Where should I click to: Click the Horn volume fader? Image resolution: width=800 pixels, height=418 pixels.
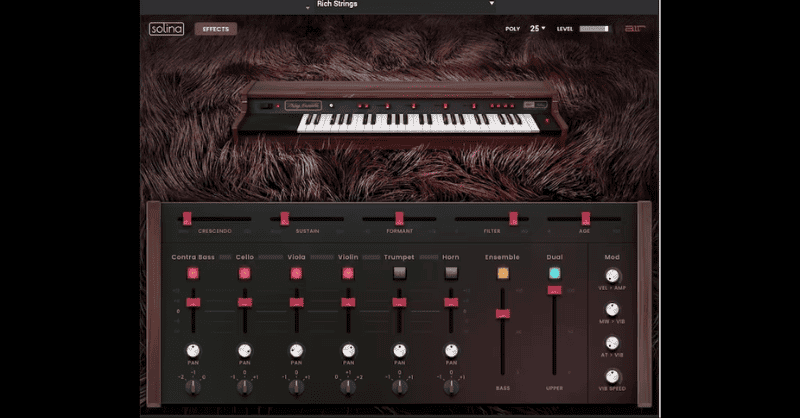tap(451, 303)
